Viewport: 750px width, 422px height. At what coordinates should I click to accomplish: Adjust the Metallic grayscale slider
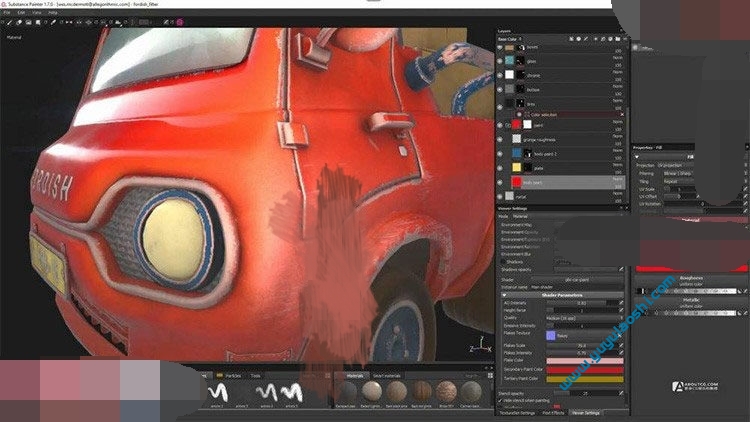686,313
